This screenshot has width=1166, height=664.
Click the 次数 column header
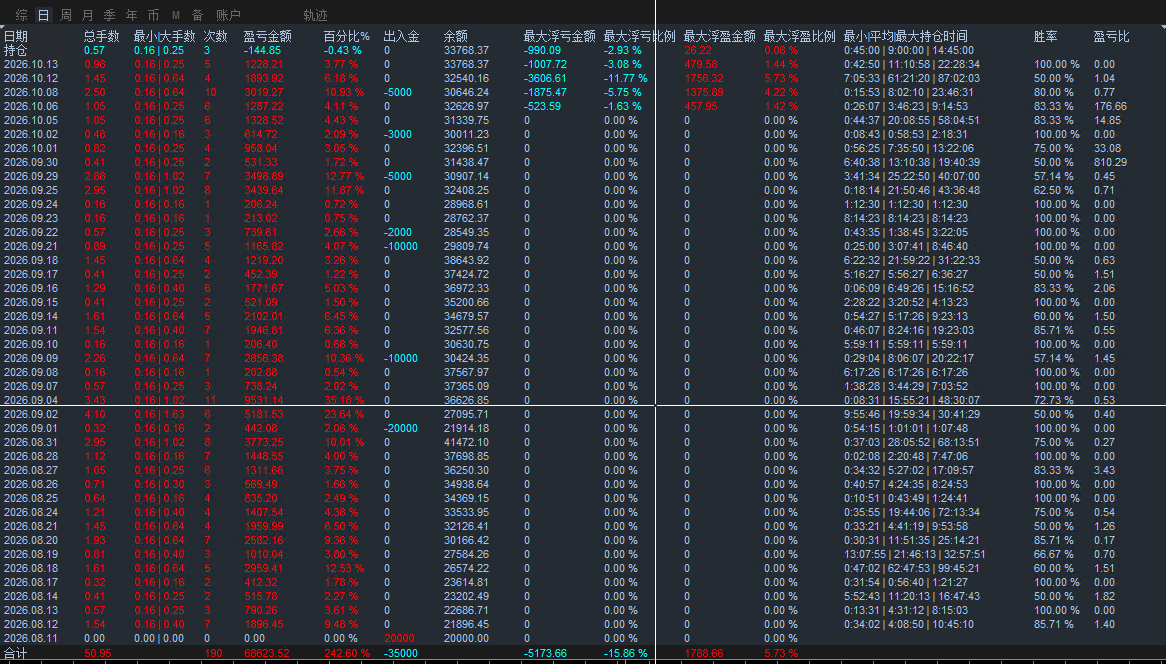coord(216,36)
